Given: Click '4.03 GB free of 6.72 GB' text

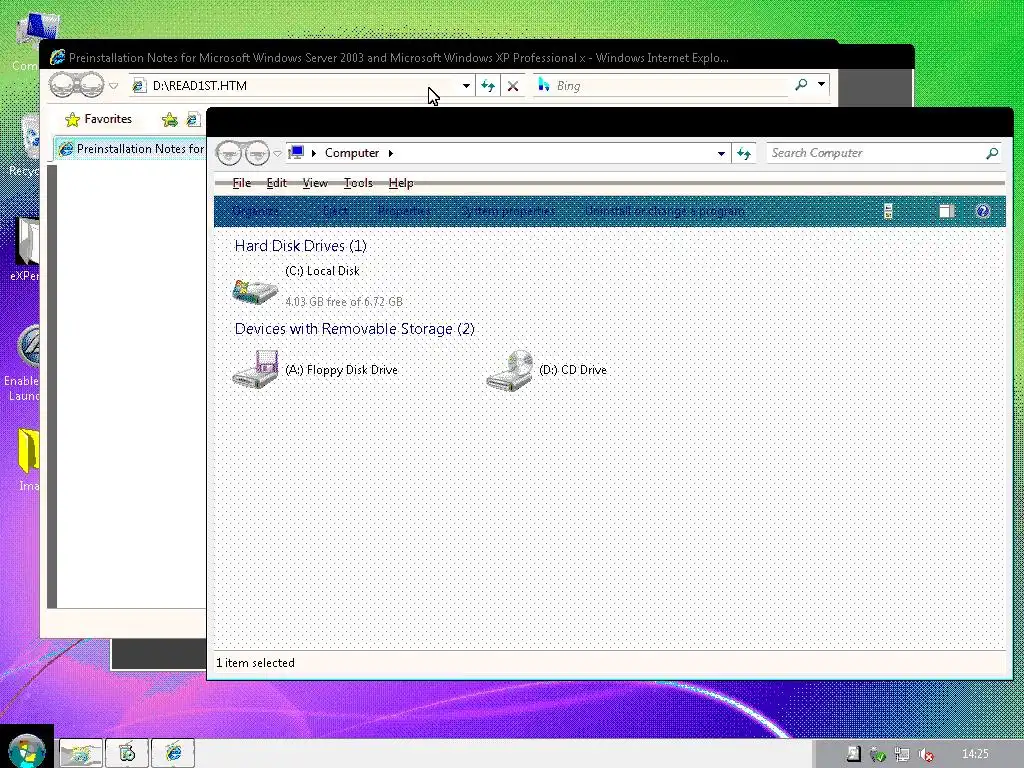Looking at the screenshot, I should tap(344, 302).
